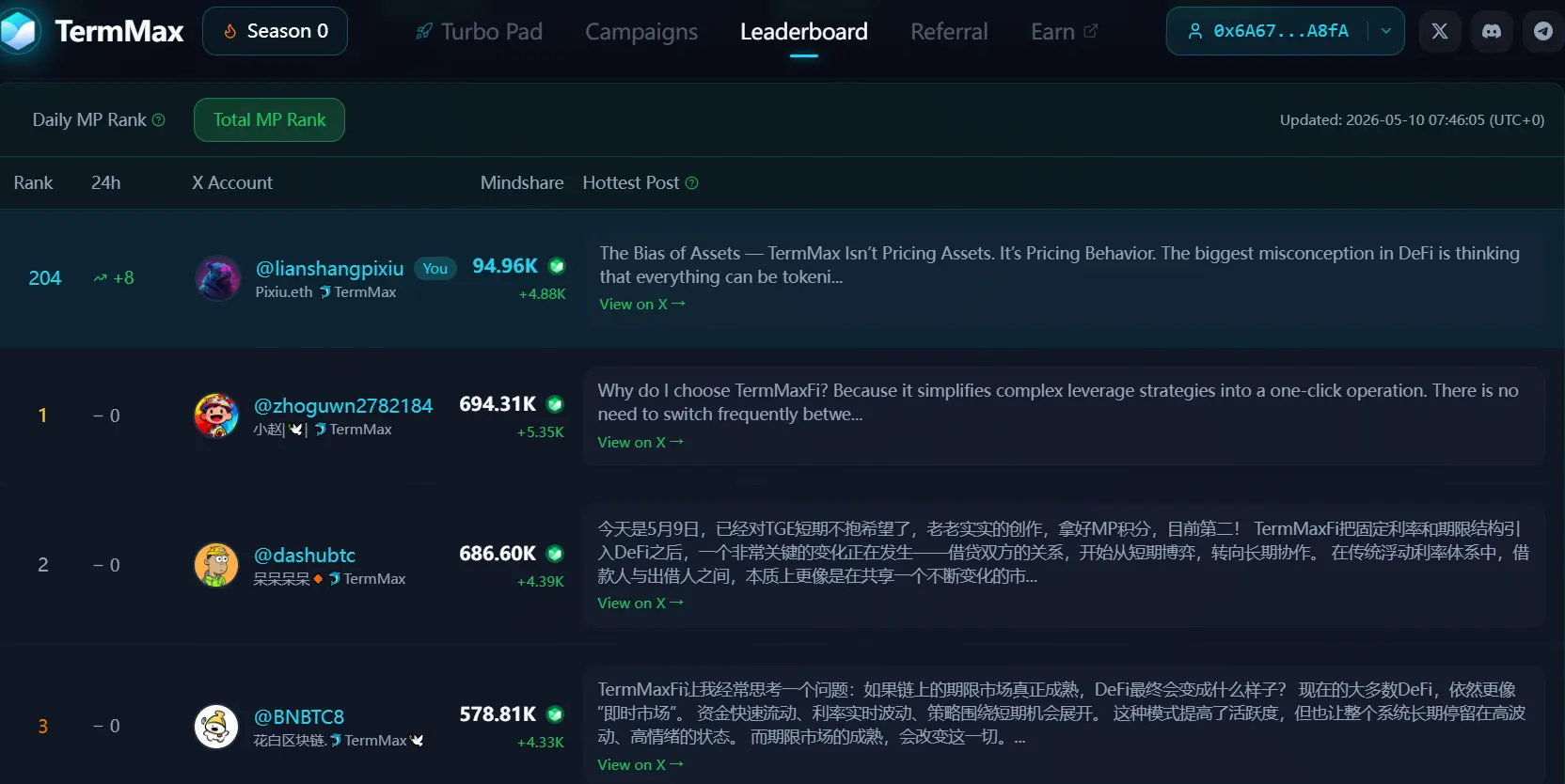Open the Campaigns page

(x=641, y=32)
